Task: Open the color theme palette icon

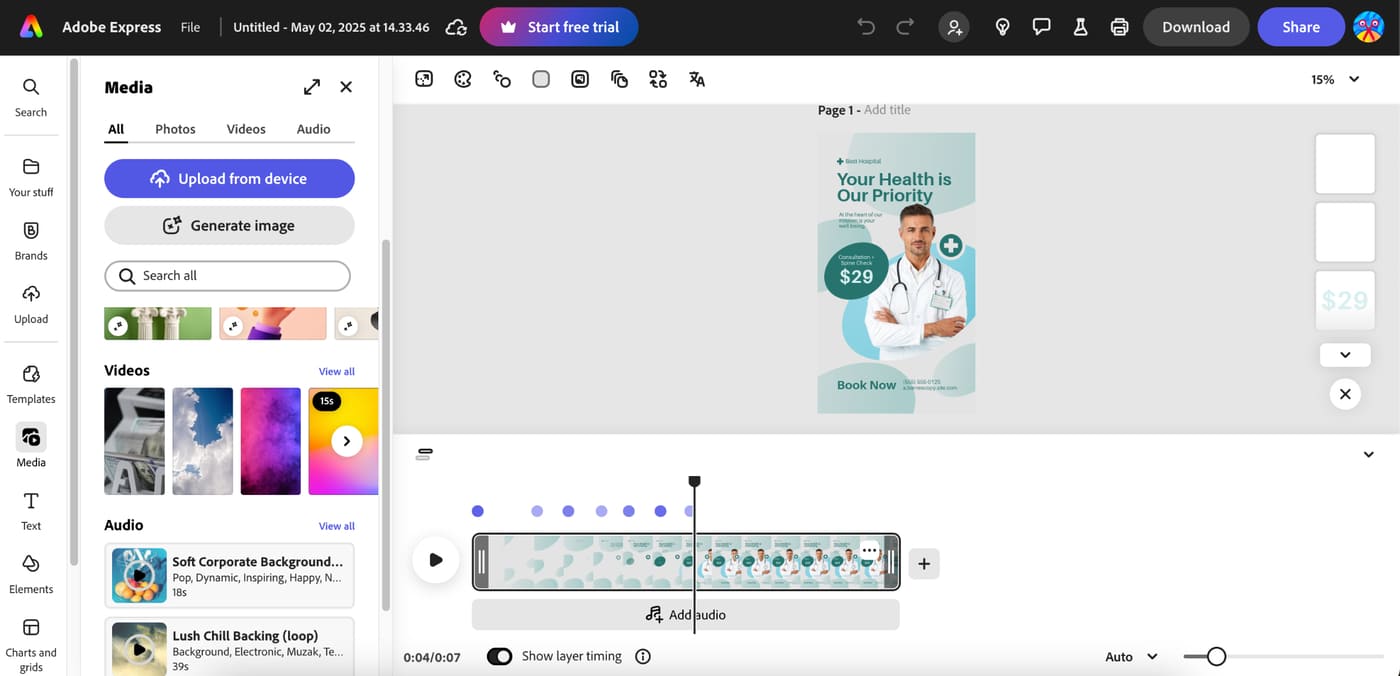Action: (463, 79)
